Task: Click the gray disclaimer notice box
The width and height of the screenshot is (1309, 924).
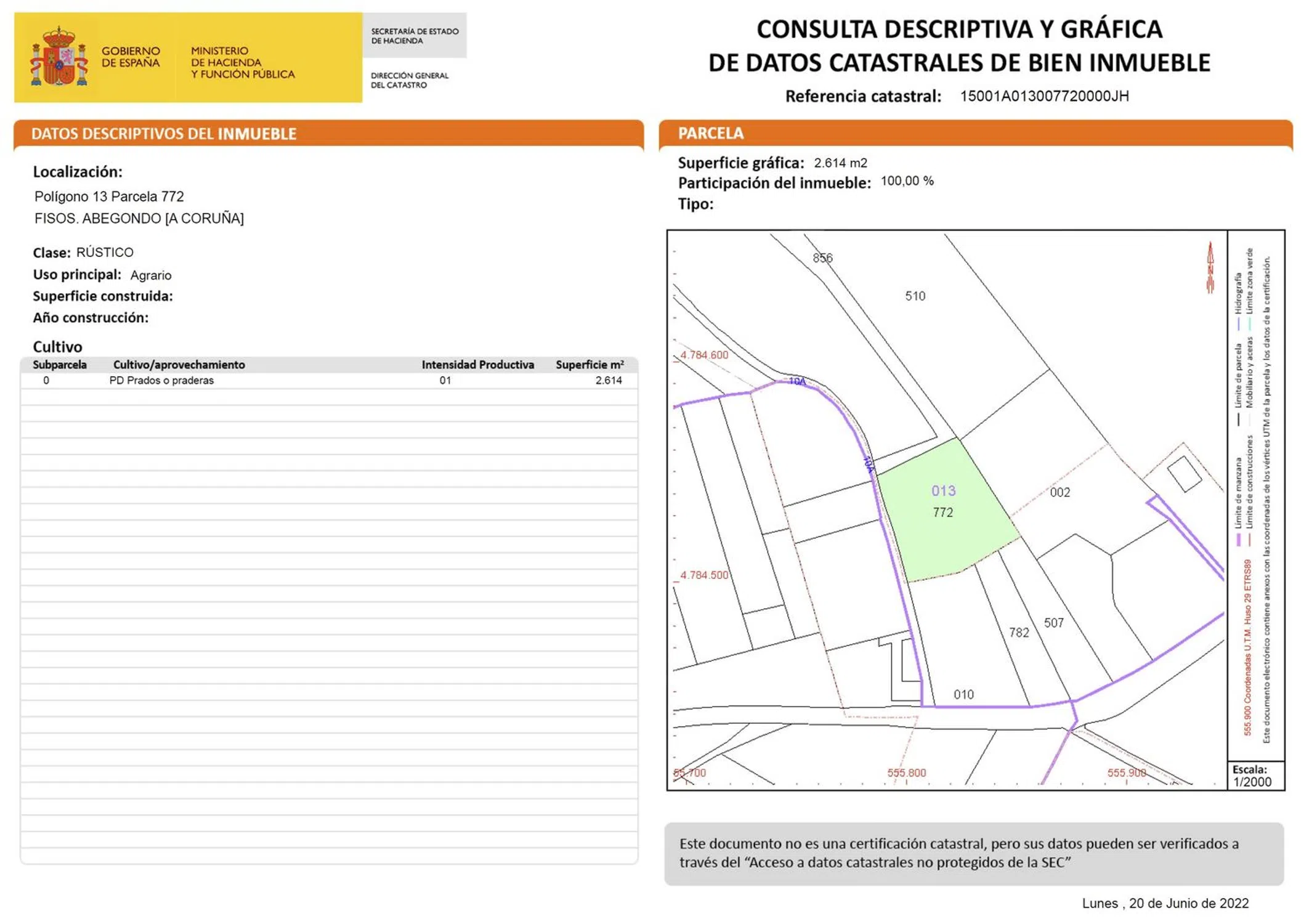Action: [x=973, y=853]
